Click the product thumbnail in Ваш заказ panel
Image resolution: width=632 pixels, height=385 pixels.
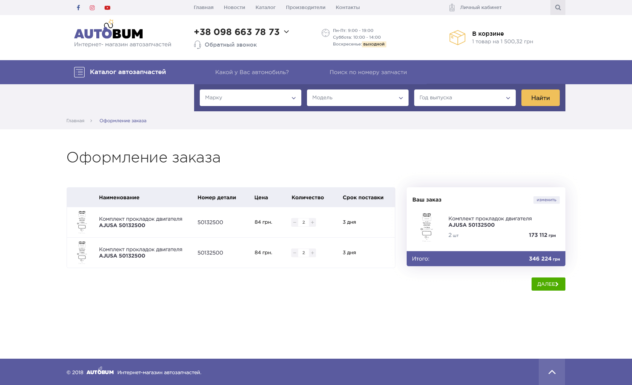(426, 227)
